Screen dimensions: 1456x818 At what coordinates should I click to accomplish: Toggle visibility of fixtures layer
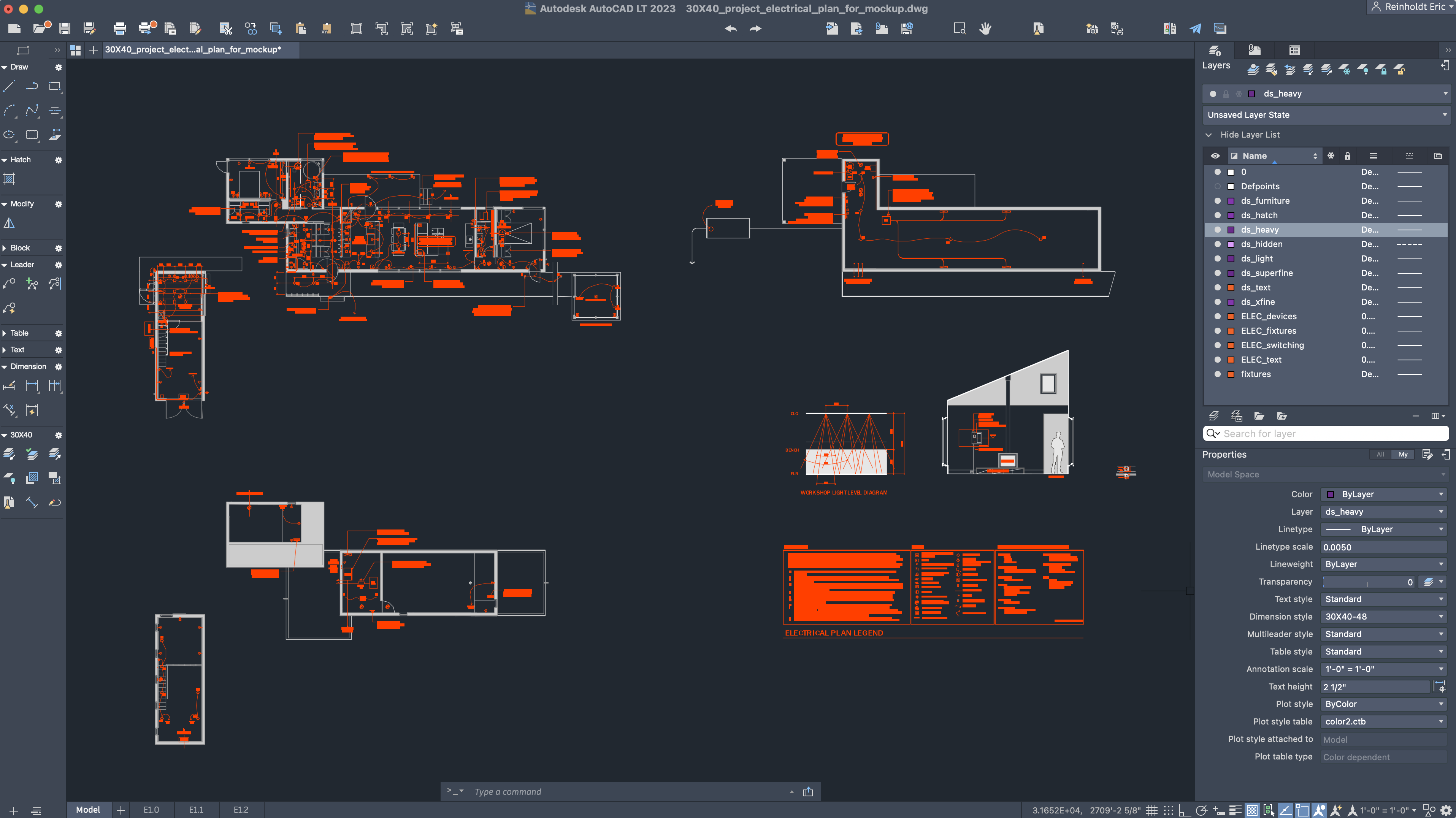pyautogui.click(x=1217, y=374)
